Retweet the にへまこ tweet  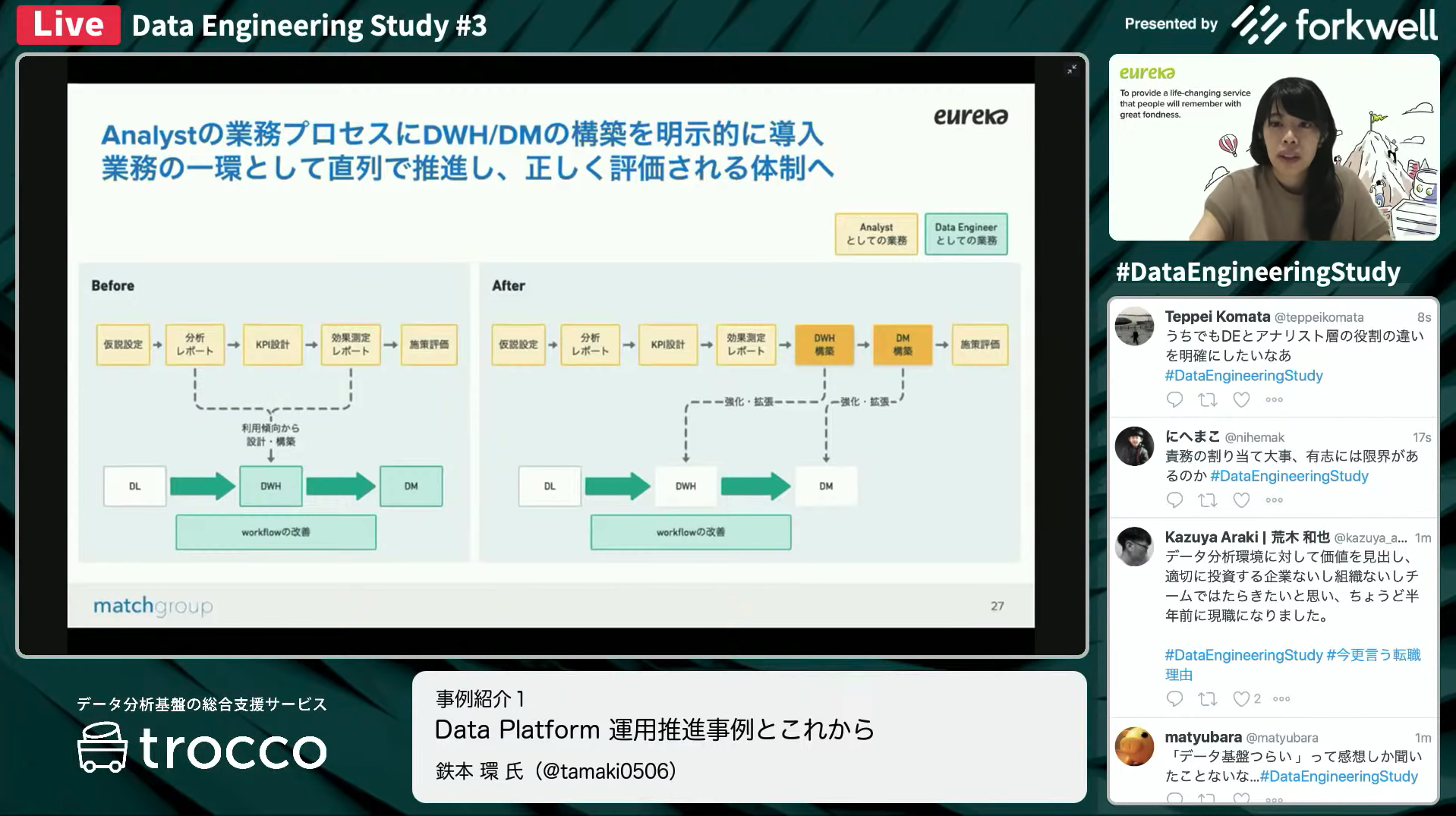1207,499
